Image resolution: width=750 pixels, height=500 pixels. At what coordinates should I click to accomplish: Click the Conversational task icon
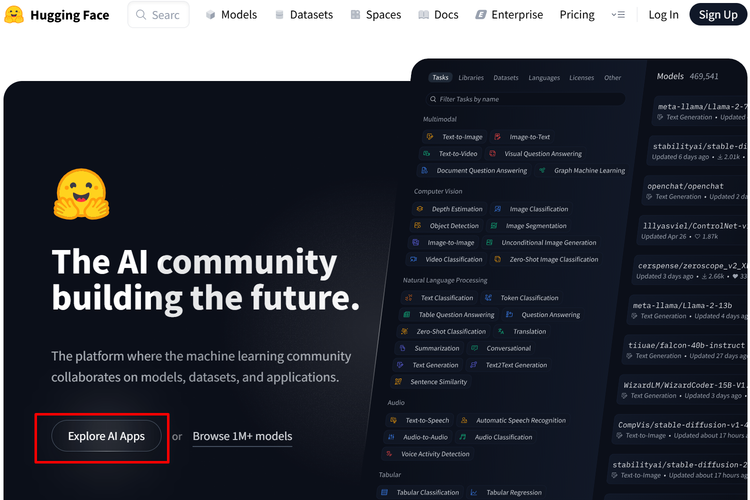(x=474, y=348)
